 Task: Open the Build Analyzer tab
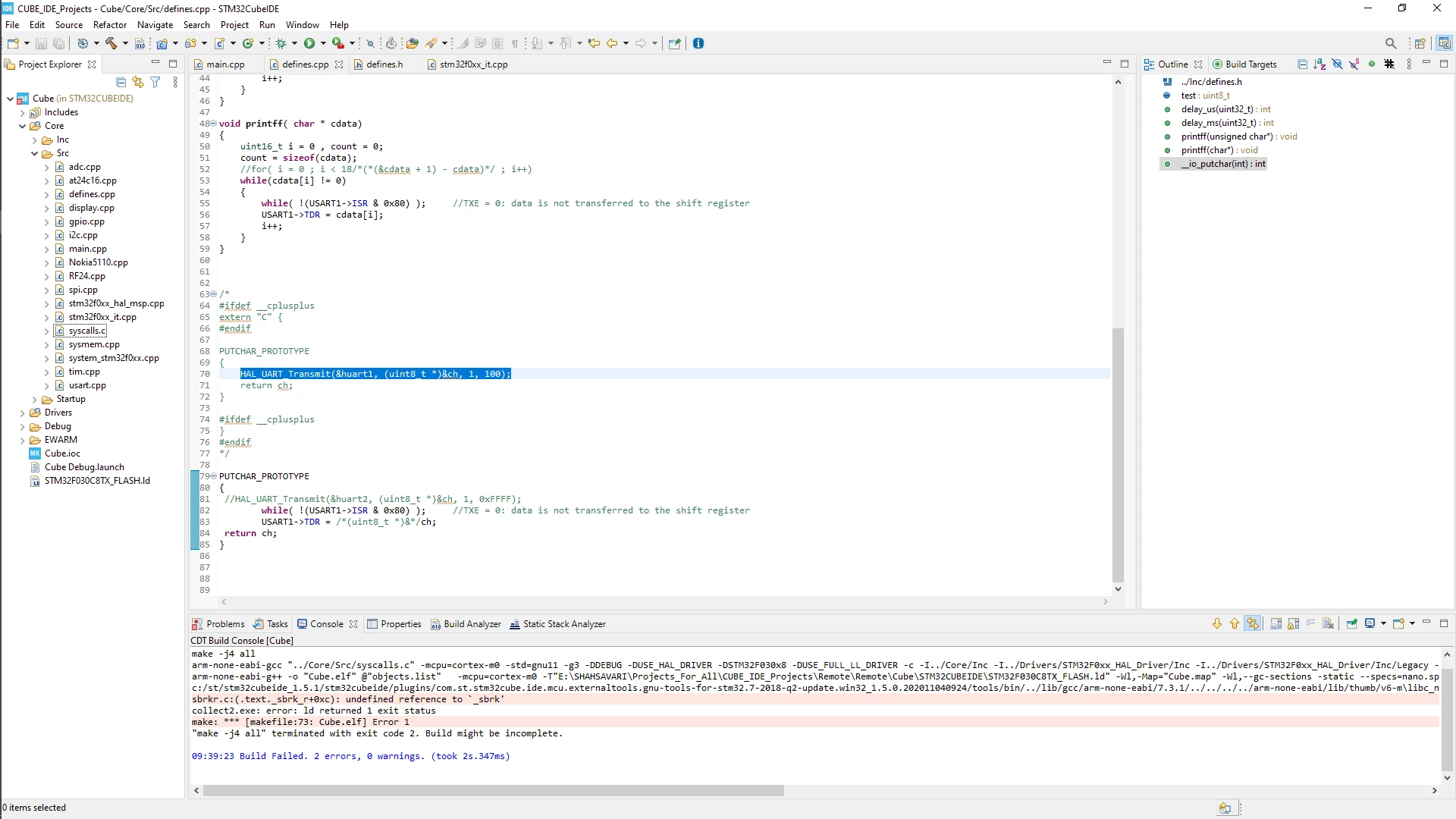coord(466,624)
